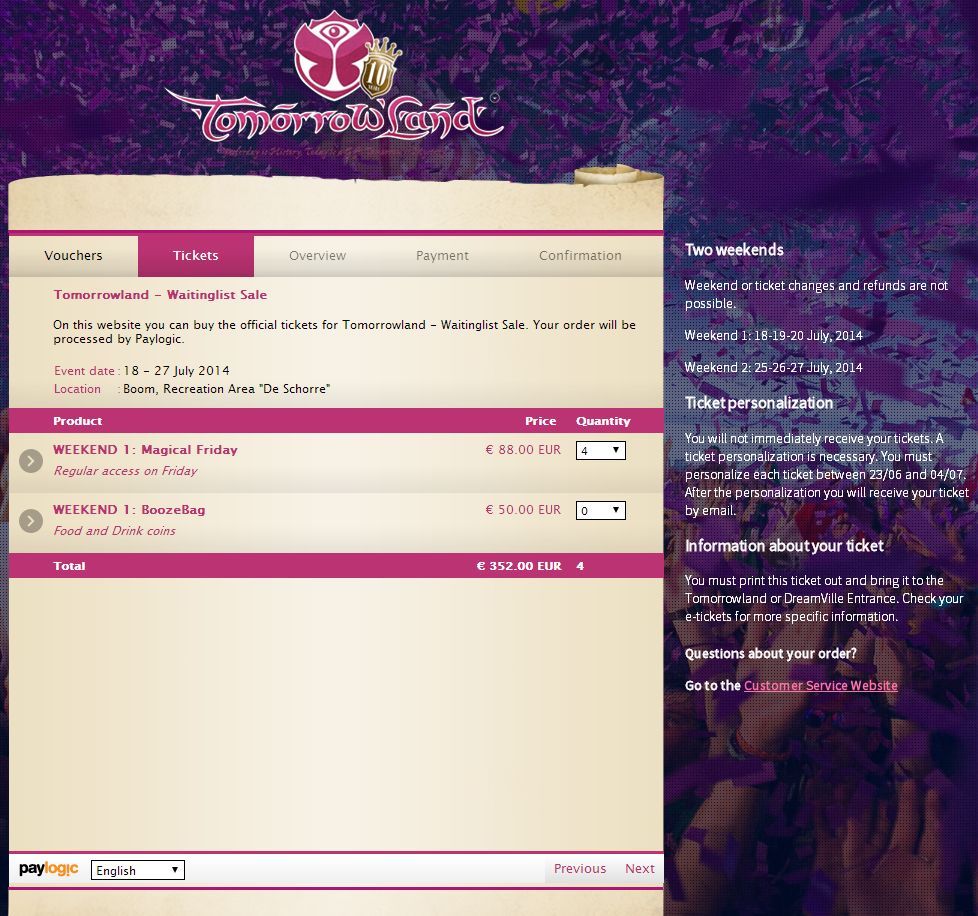Open the English language selector
978x916 pixels.
pyautogui.click(x=138, y=870)
